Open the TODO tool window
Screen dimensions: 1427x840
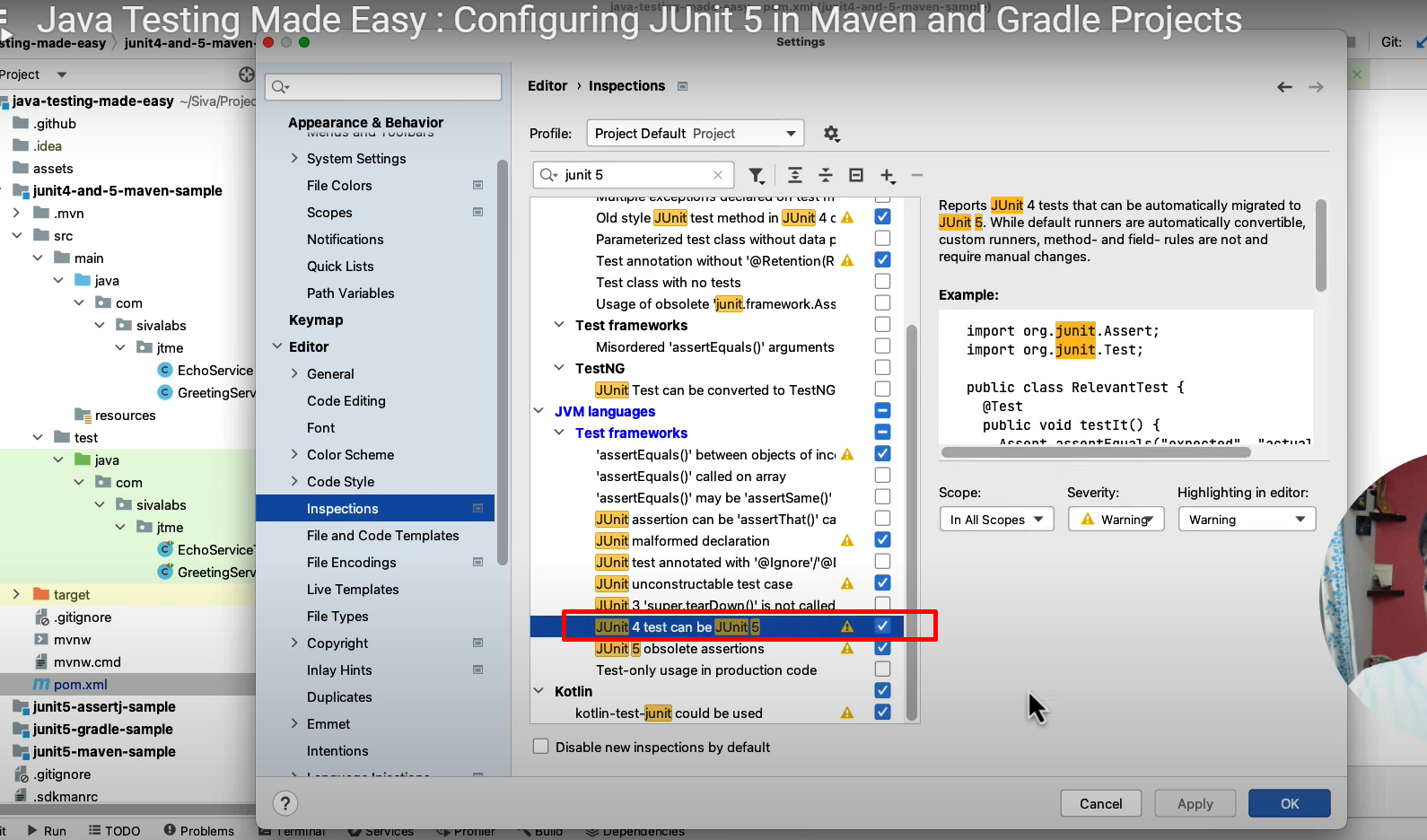click(115, 831)
